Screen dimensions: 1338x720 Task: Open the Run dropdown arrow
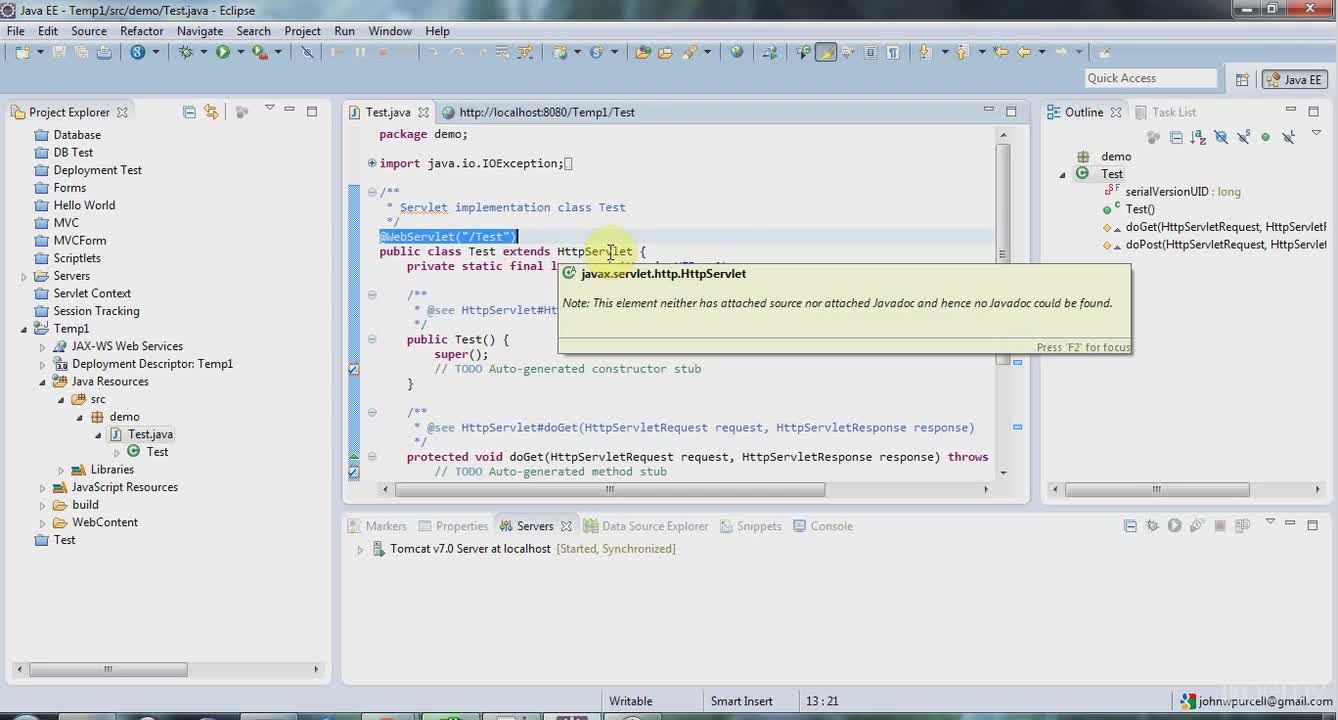tap(240, 52)
